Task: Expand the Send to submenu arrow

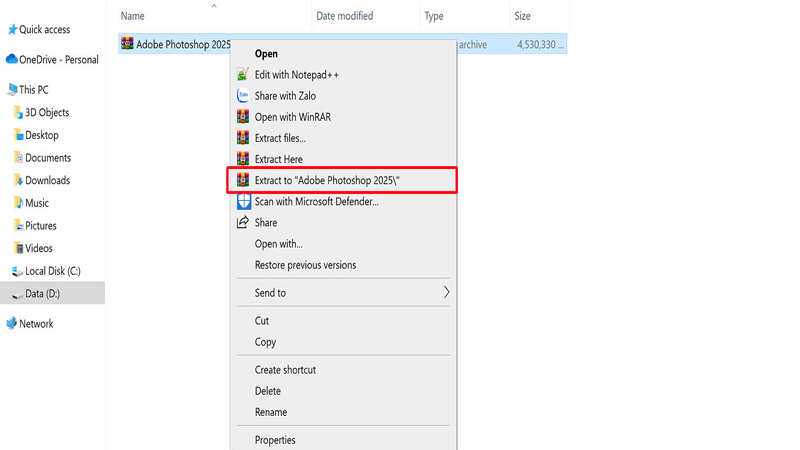Action: [x=446, y=293]
